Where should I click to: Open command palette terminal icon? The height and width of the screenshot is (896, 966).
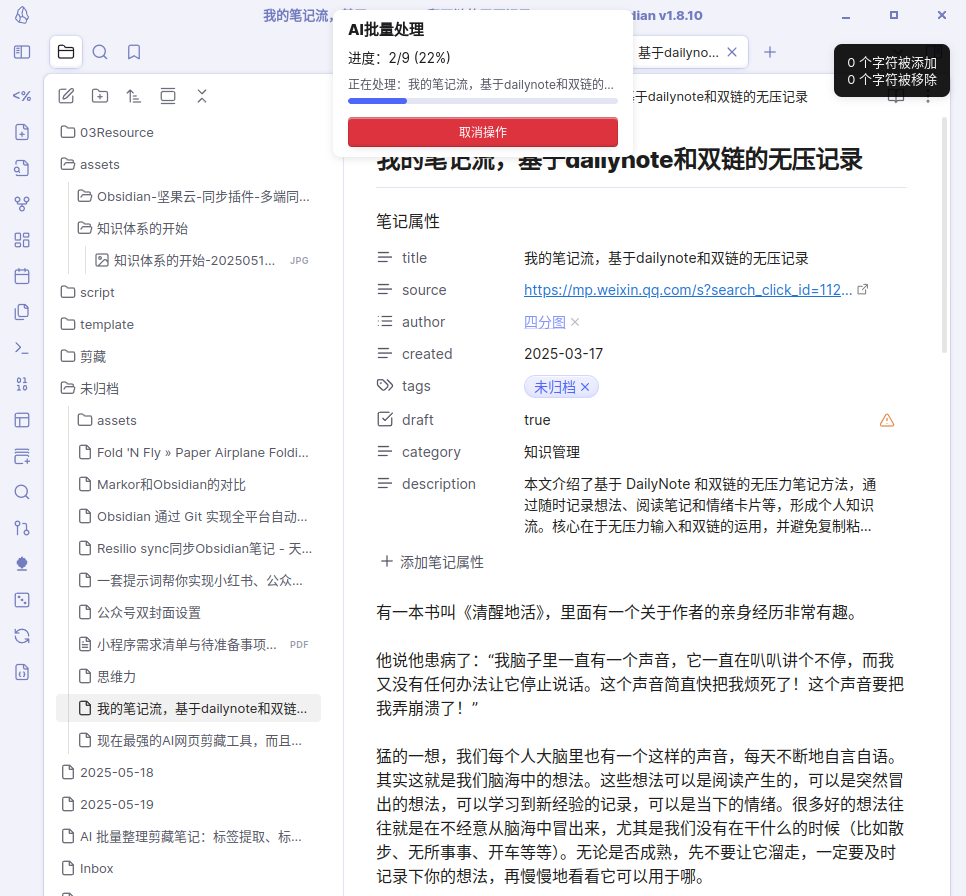coord(22,348)
